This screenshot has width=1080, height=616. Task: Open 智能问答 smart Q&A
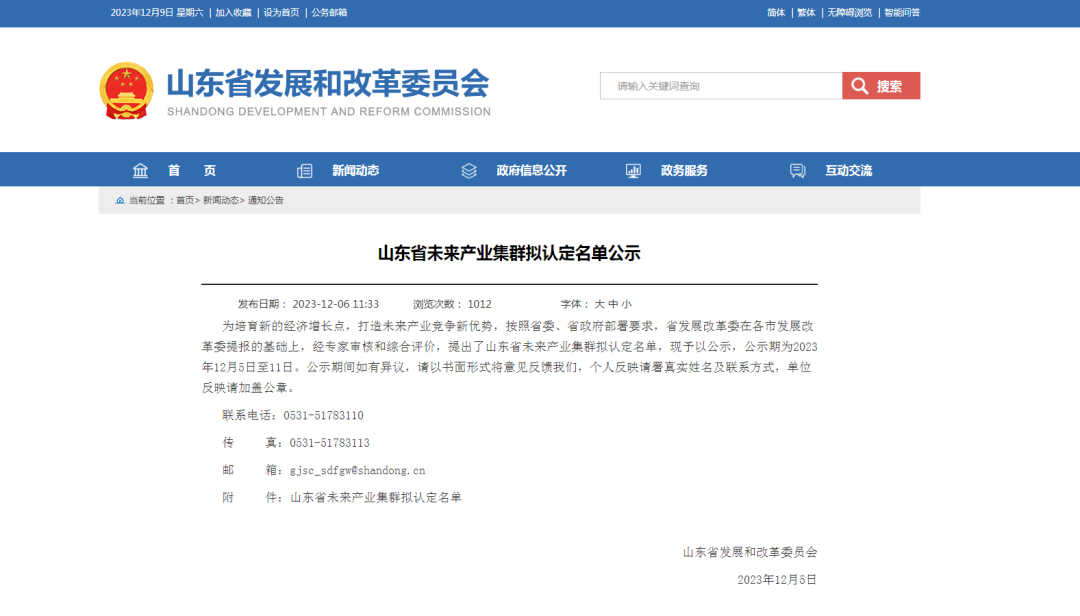tap(902, 12)
